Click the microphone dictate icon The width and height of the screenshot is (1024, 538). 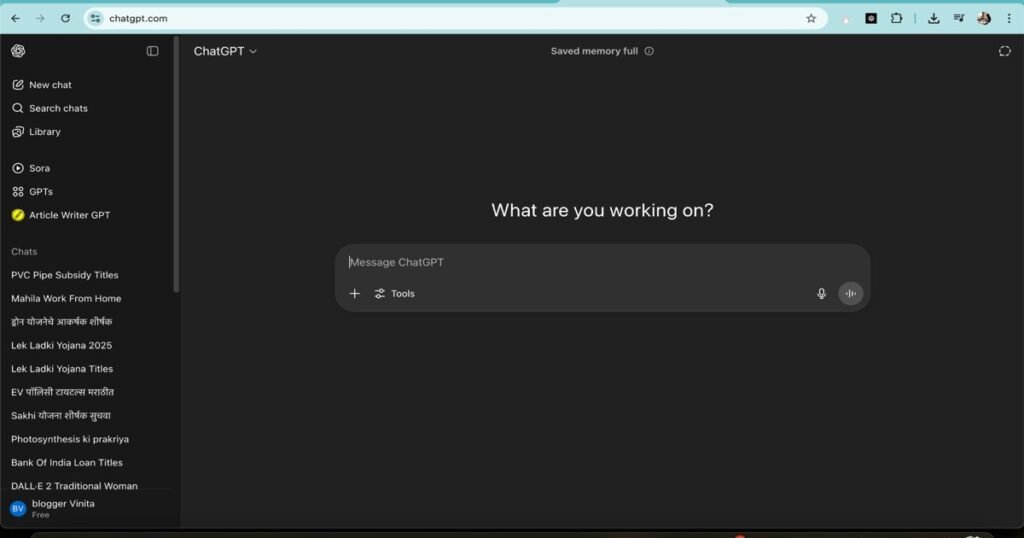[822, 294]
